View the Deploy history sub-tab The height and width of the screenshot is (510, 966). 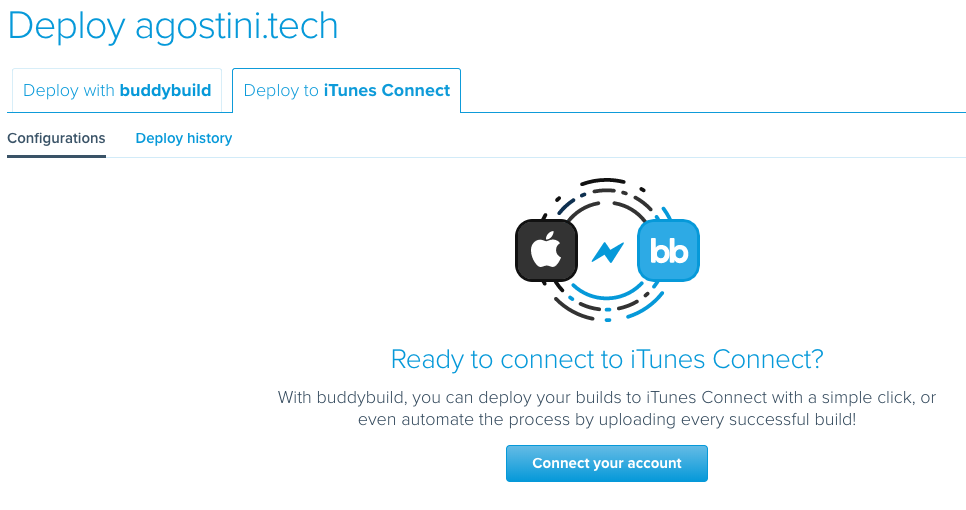184,138
